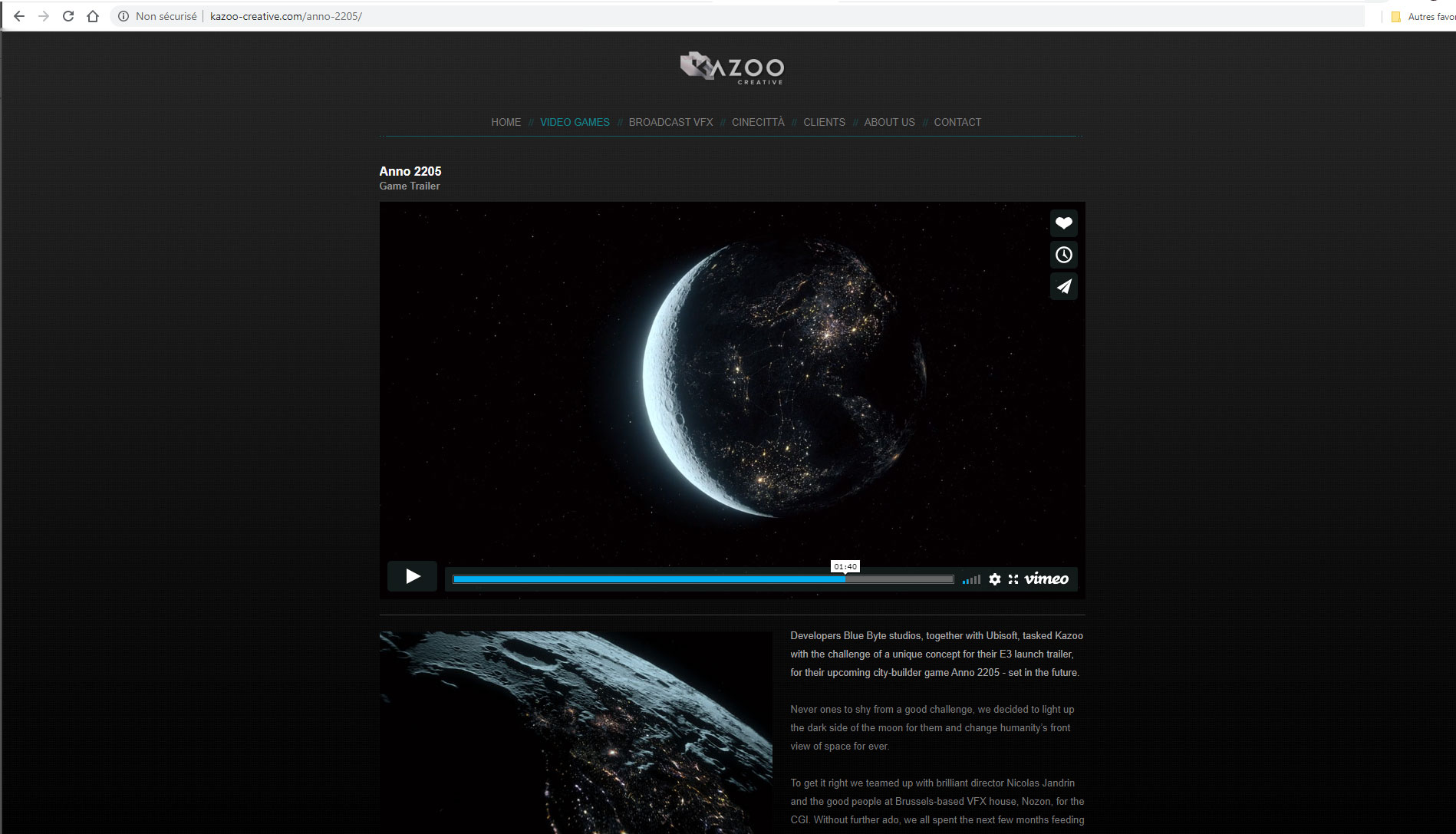Go to HOME page in nav
This screenshot has height=834, width=1456.
(x=506, y=122)
